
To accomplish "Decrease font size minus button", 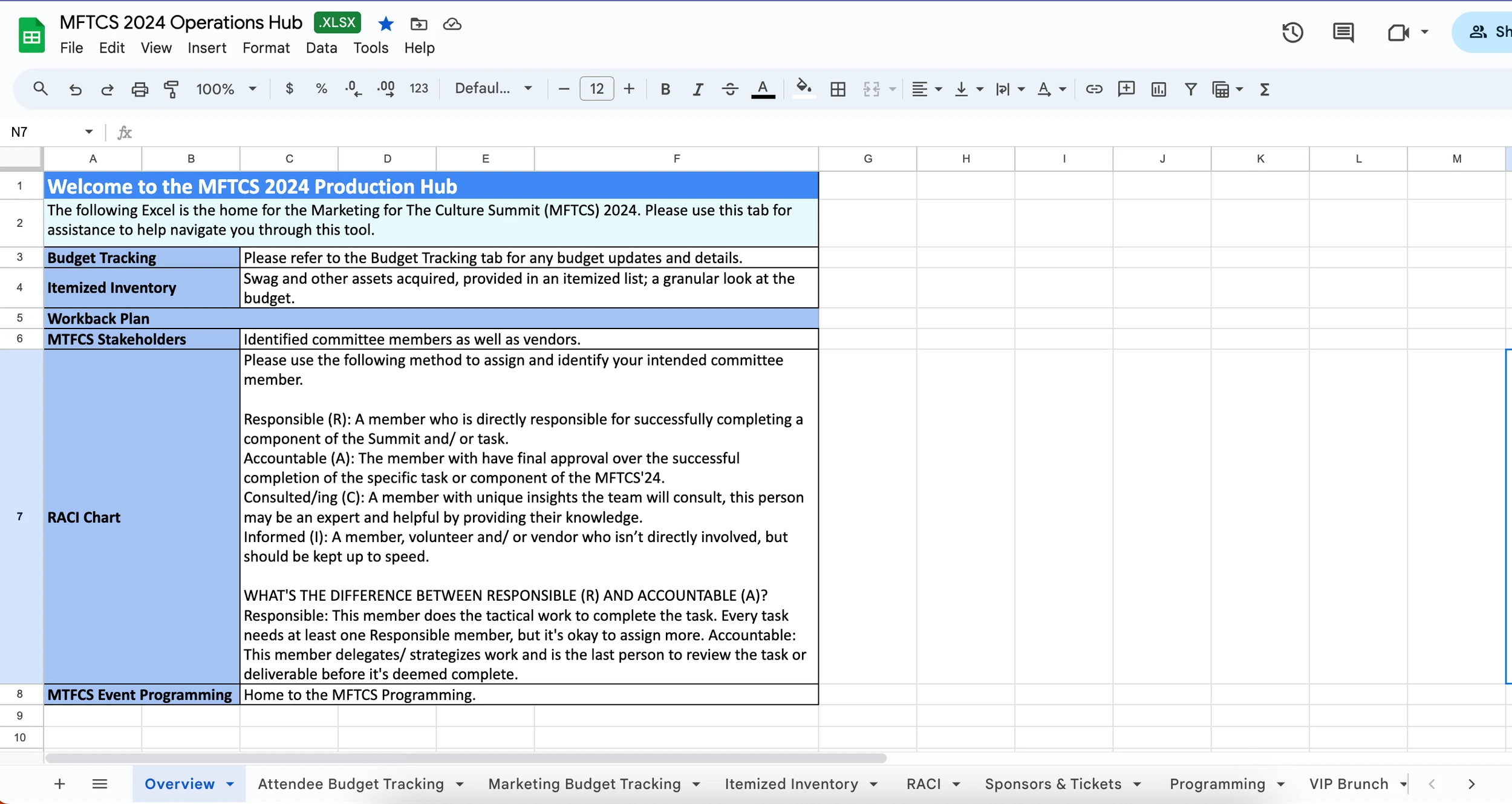I will coord(564,89).
